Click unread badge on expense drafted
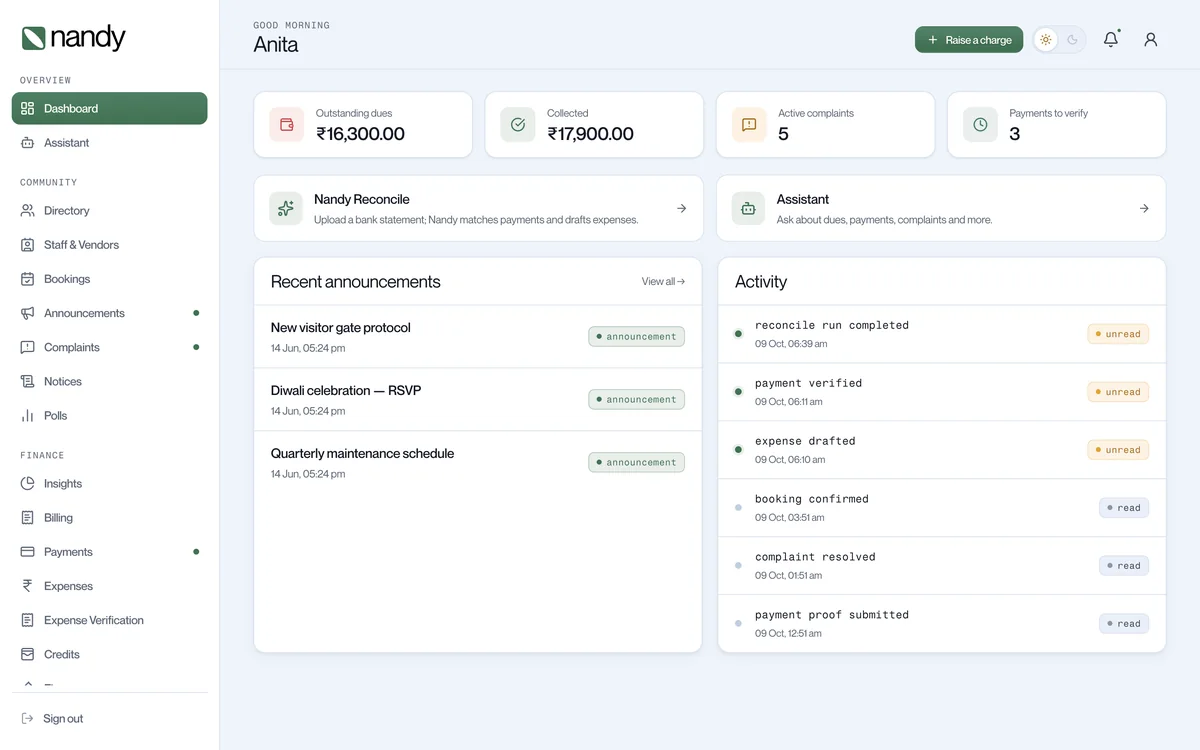The image size is (1200, 750). point(1118,450)
